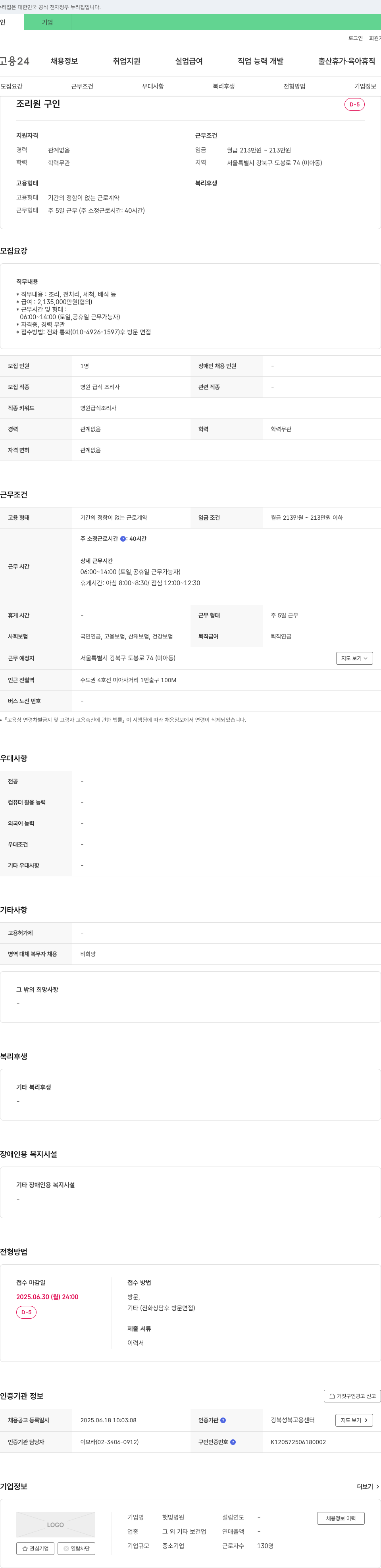Click the 근로자수 value 130명
Screen dimensions: 381x1568
(x=266, y=1546)
